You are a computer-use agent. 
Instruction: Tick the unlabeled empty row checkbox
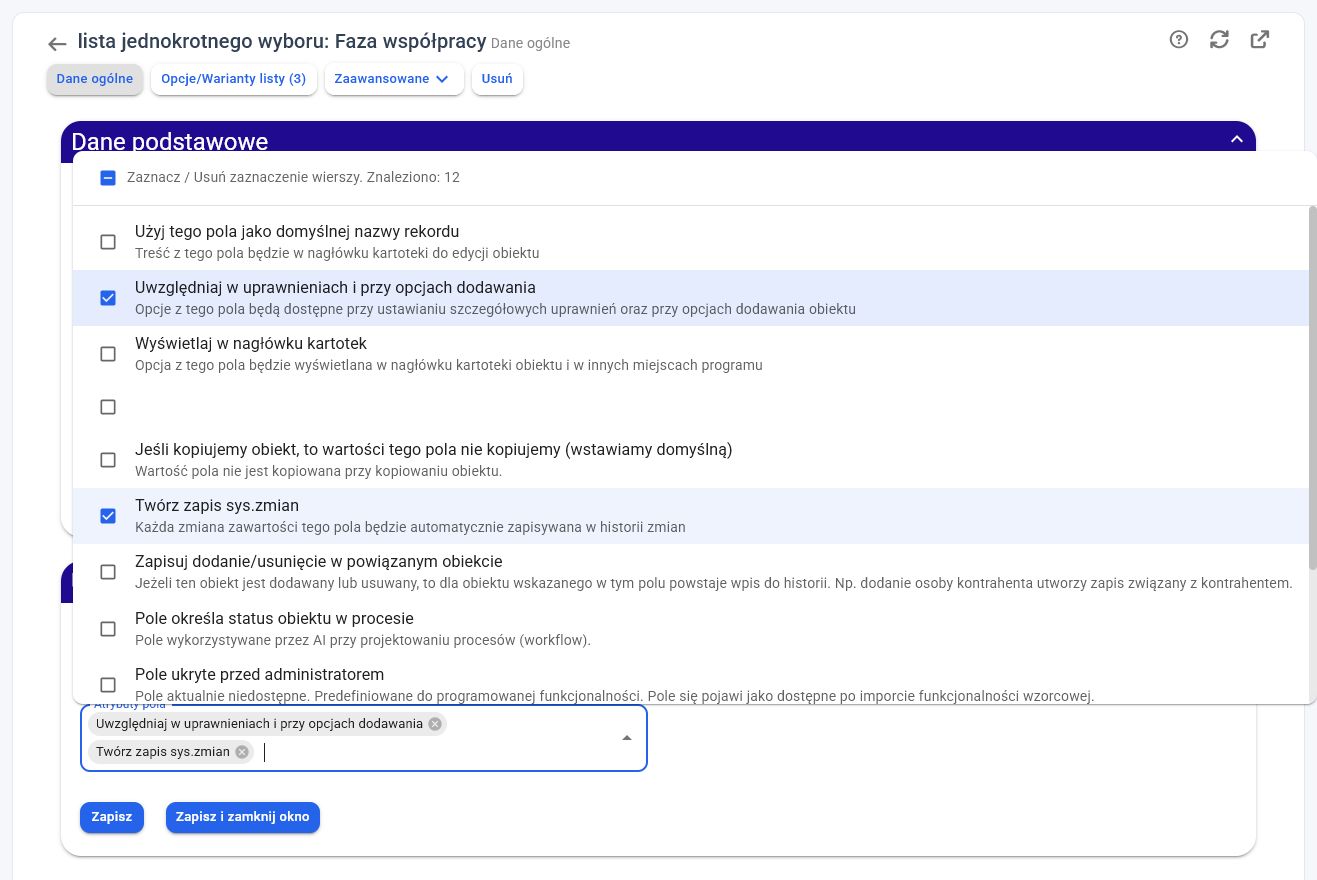pos(108,407)
